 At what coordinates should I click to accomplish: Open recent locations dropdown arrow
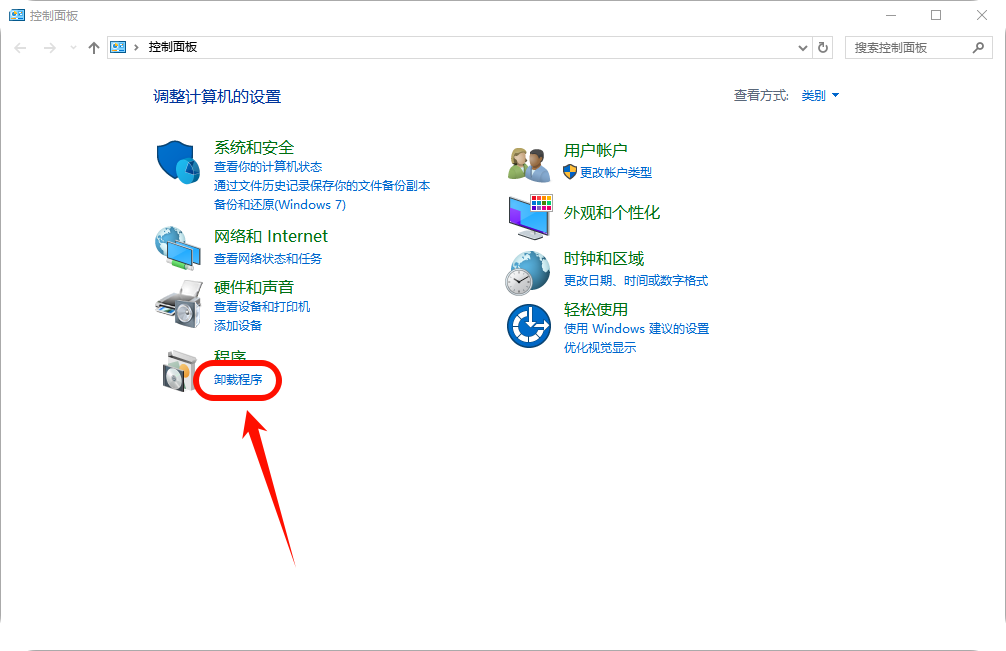tap(73, 47)
